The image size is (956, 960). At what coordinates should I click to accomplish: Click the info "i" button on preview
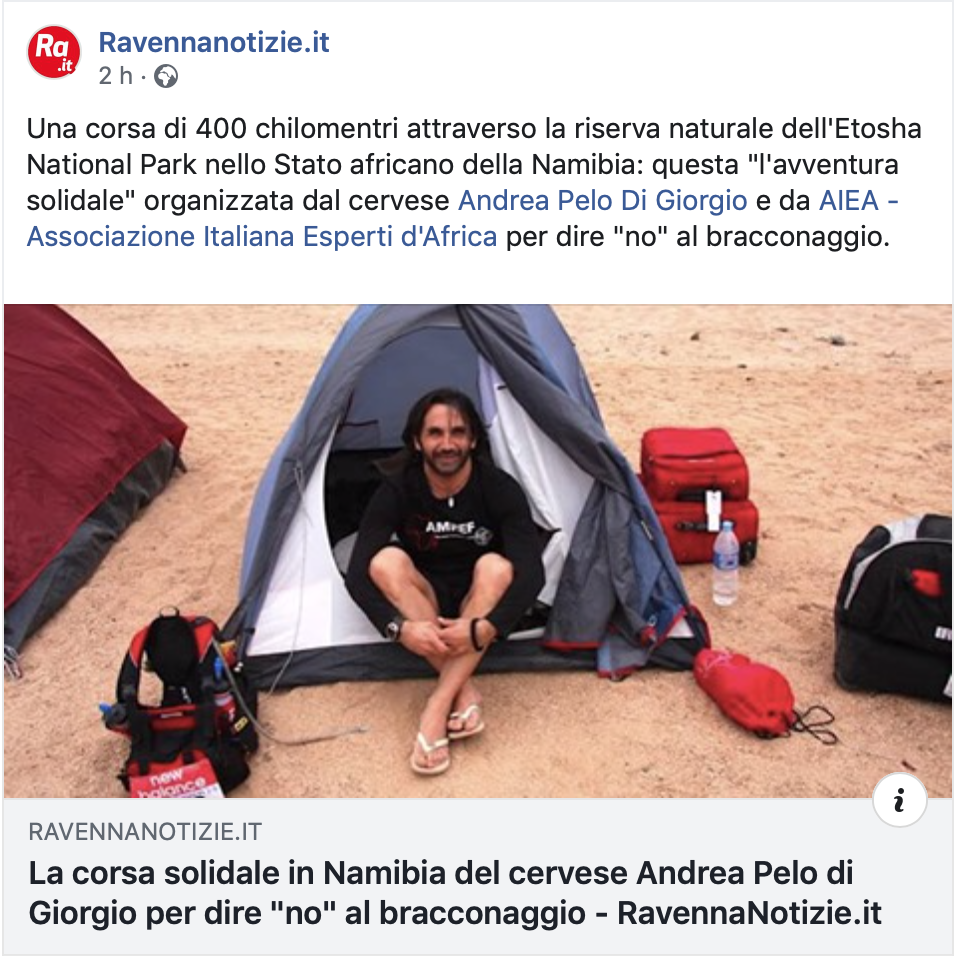(899, 800)
